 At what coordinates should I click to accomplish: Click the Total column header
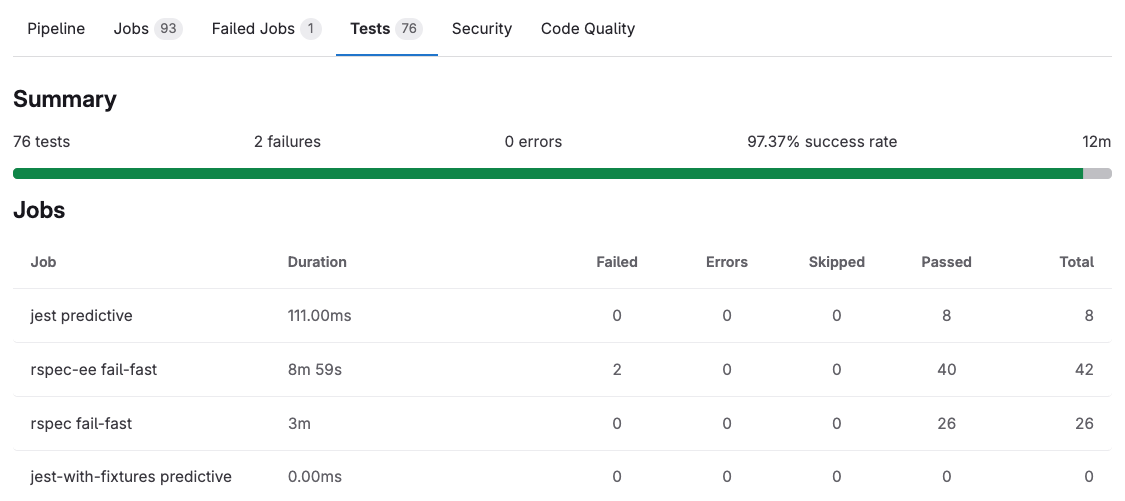[x=1076, y=262]
